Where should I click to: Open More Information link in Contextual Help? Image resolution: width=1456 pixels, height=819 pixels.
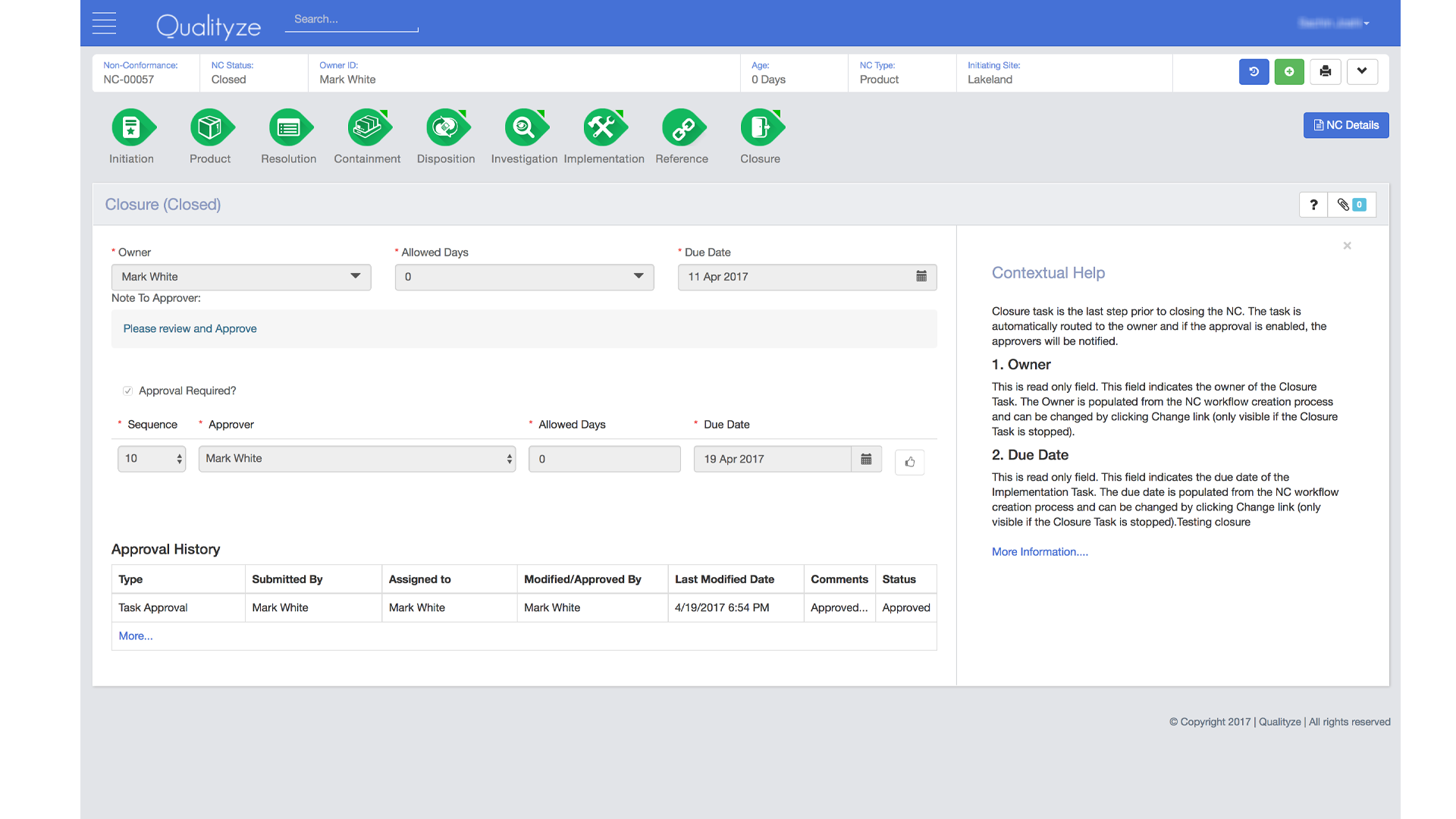1039,551
